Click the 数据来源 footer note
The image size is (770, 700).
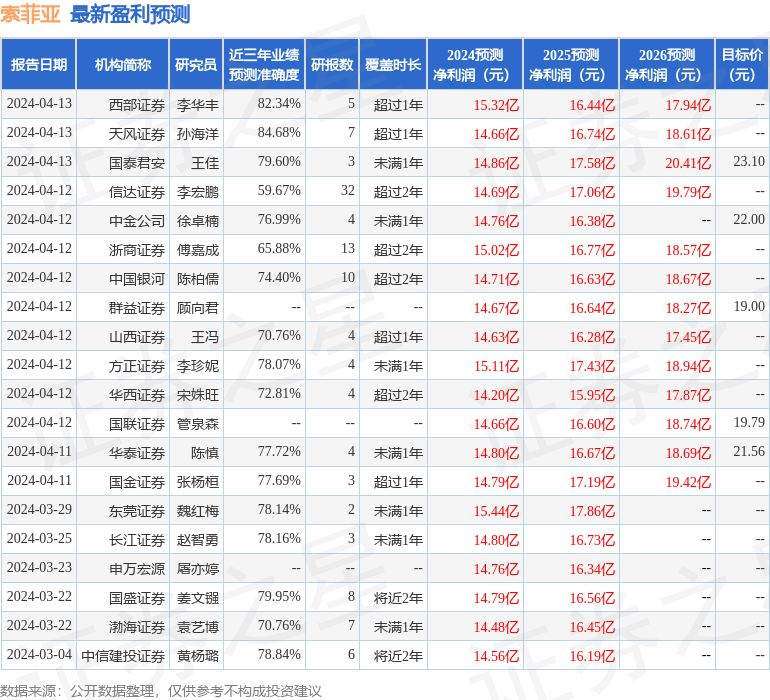pos(160,690)
